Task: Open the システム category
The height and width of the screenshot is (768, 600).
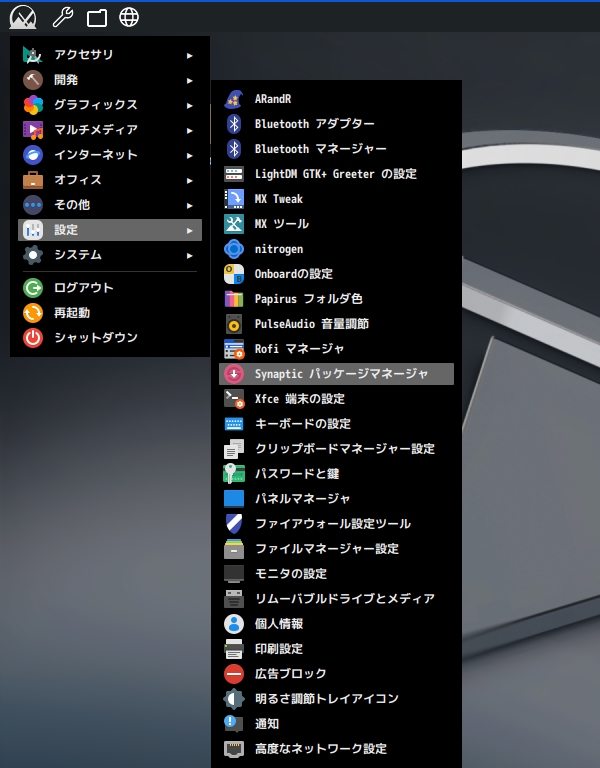Action: (x=110, y=255)
